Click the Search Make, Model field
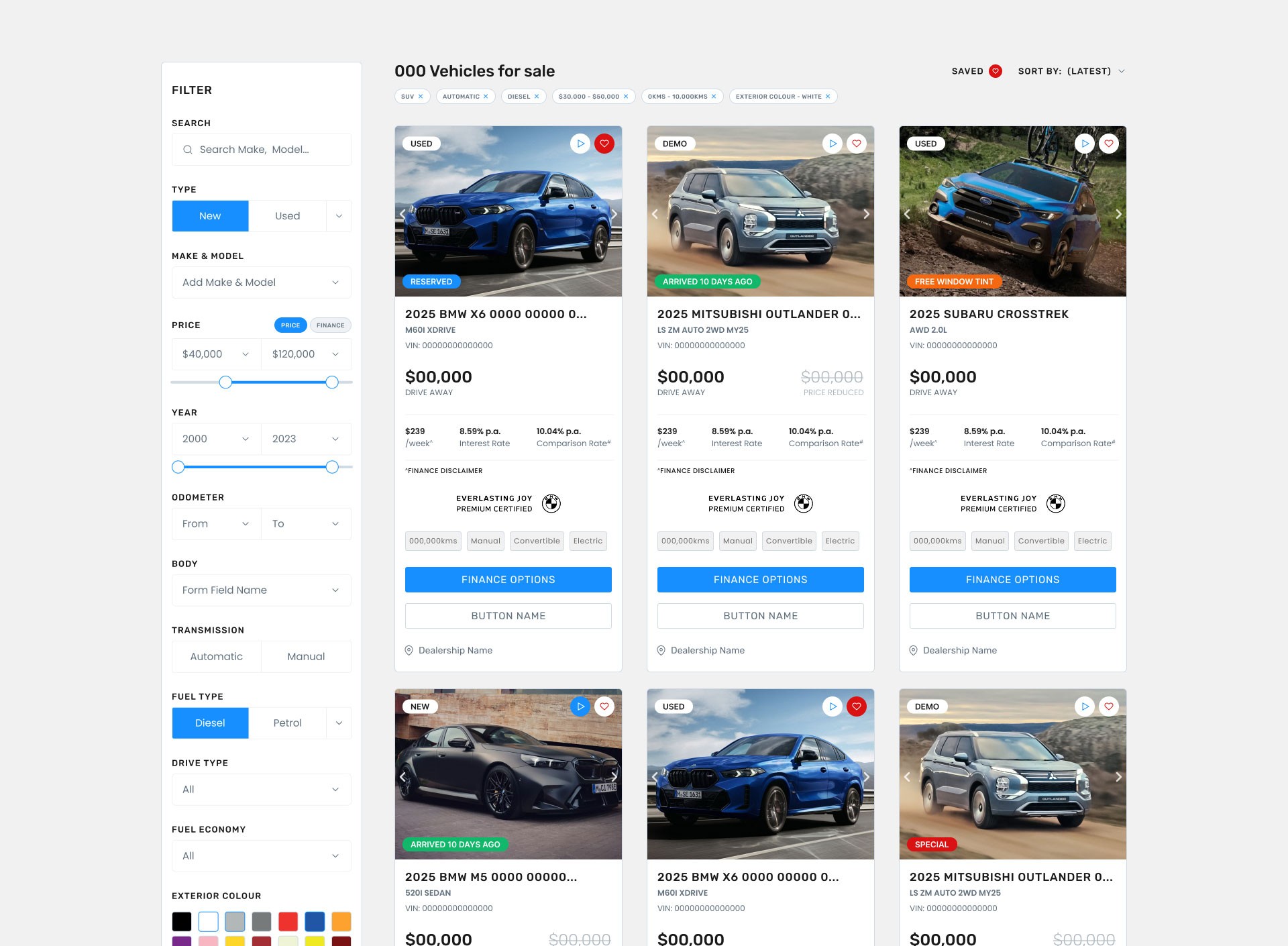Screen dimensions: 1288x946 [262, 150]
